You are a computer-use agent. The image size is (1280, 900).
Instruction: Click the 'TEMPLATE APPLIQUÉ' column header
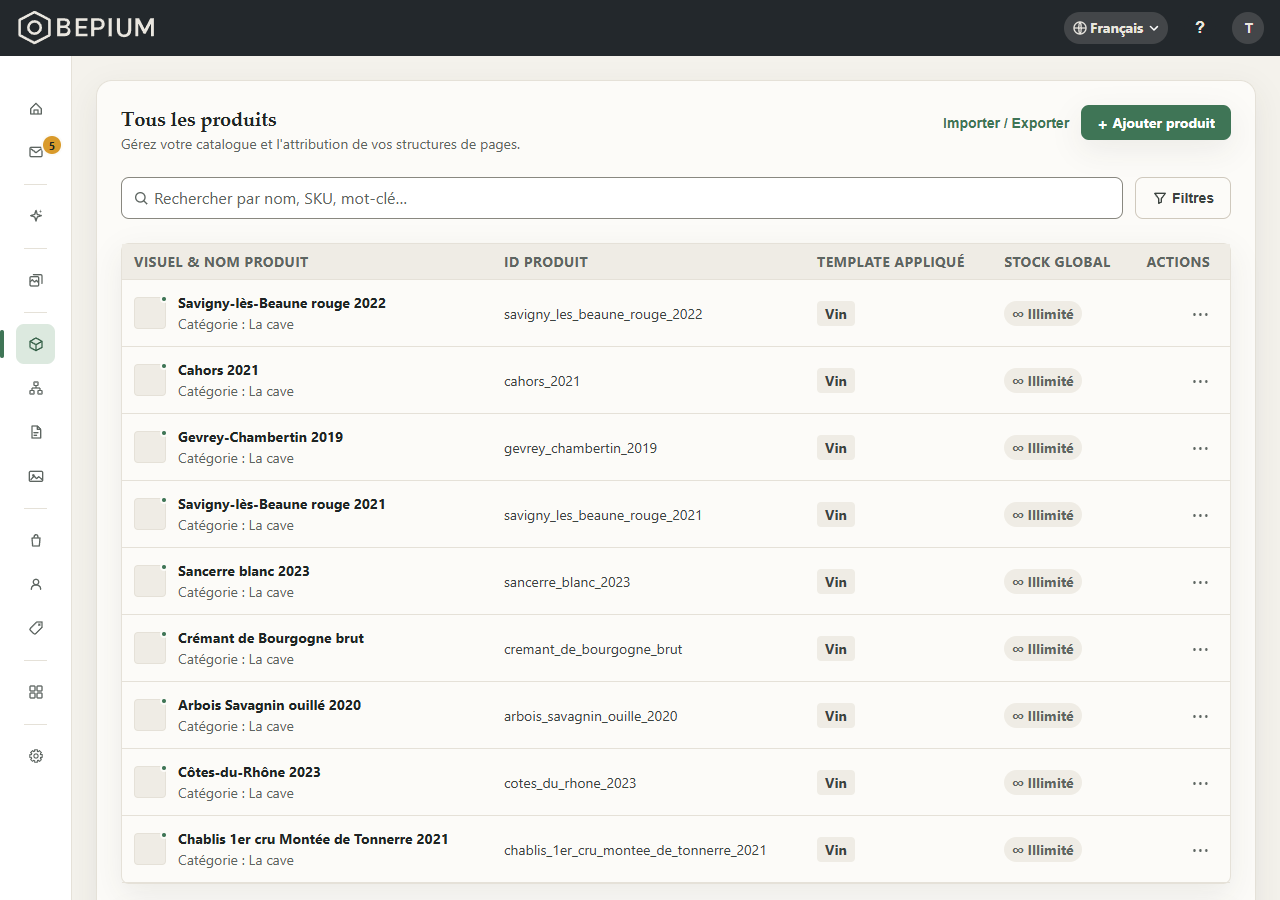[x=891, y=262]
